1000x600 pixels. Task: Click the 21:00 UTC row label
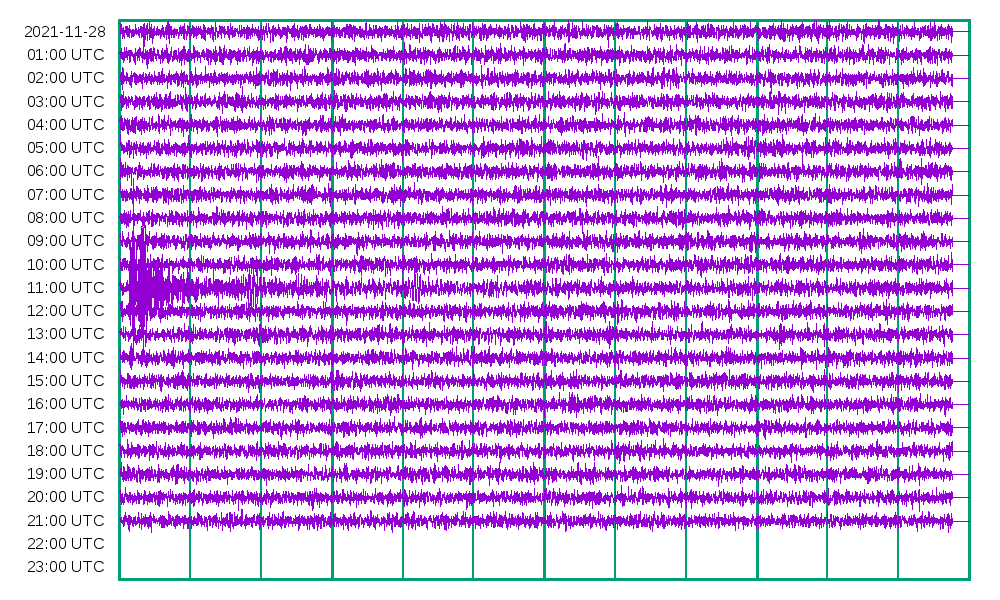tap(65, 520)
